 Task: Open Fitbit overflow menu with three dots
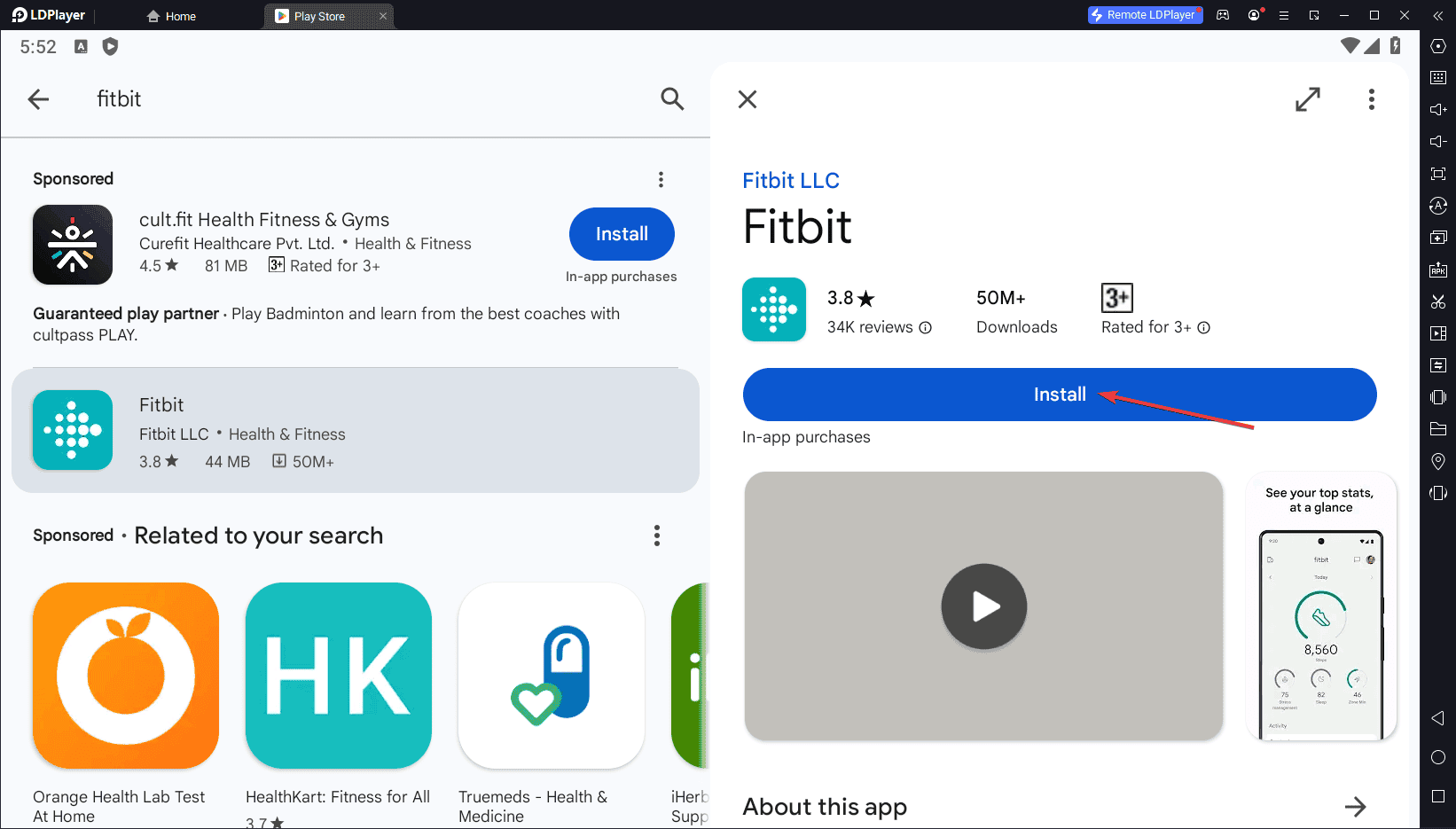click(1371, 99)
